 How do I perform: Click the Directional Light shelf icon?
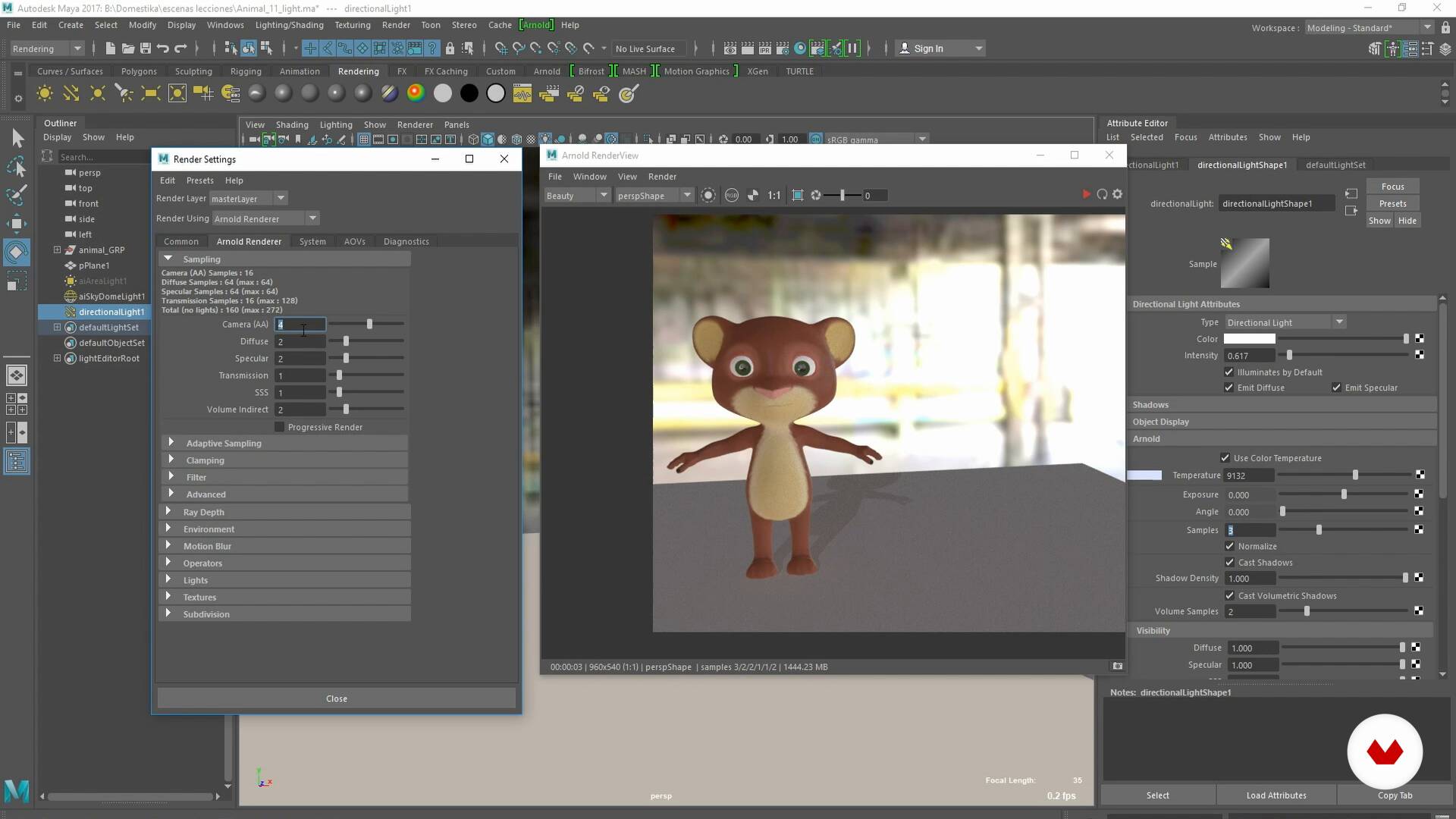[x=71, y=93]
